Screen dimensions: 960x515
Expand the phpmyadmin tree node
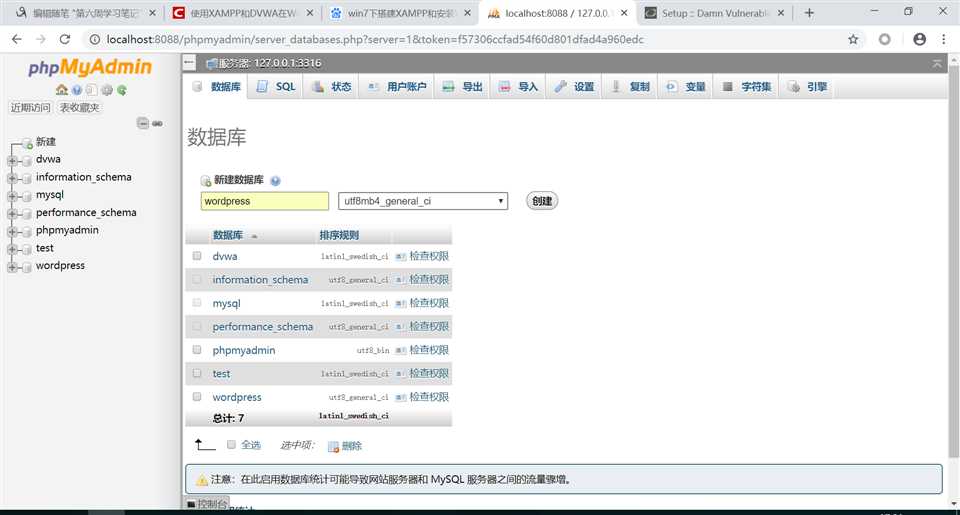click(x=12, y=232)
